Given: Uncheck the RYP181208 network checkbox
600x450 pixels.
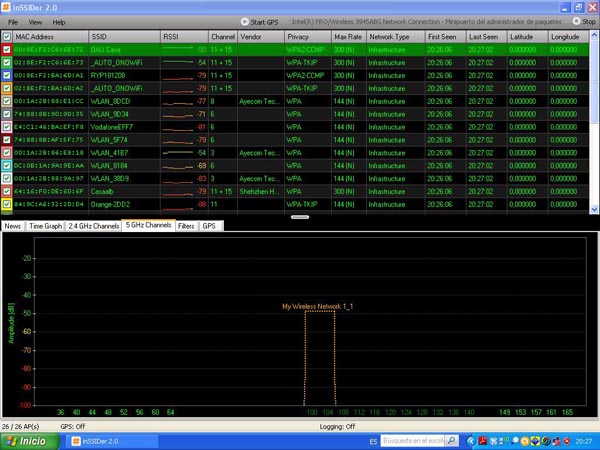Looking at the screenshot, I should tap(7, 75).
